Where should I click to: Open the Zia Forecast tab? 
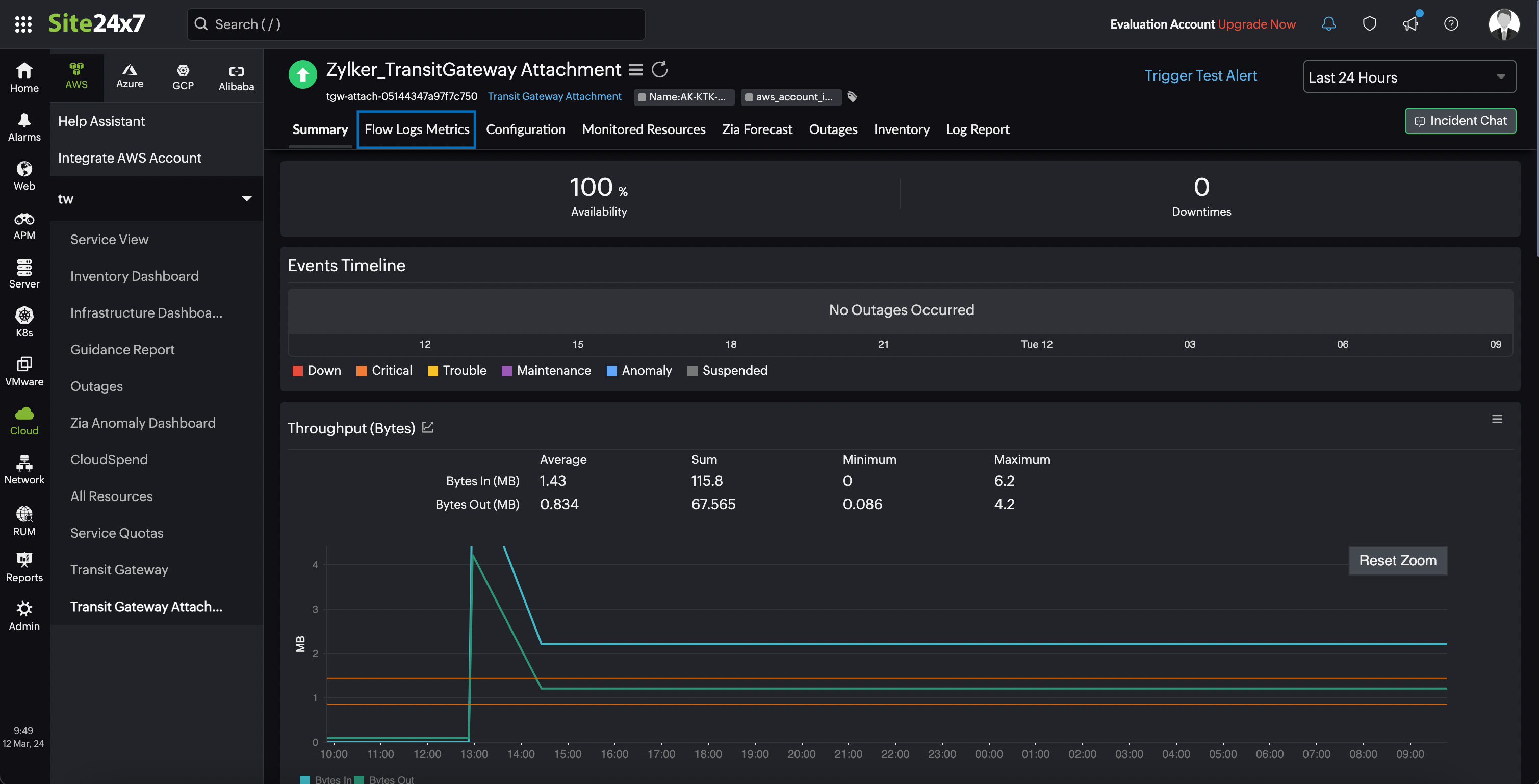tap(756, 129)
